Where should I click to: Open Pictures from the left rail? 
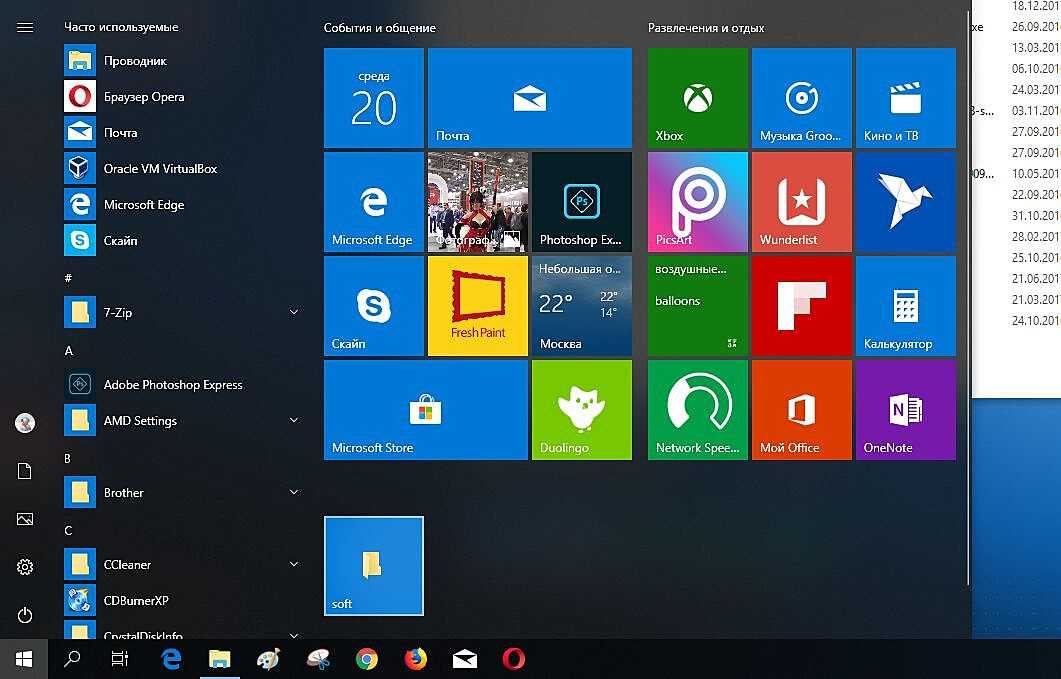[25, 519]
